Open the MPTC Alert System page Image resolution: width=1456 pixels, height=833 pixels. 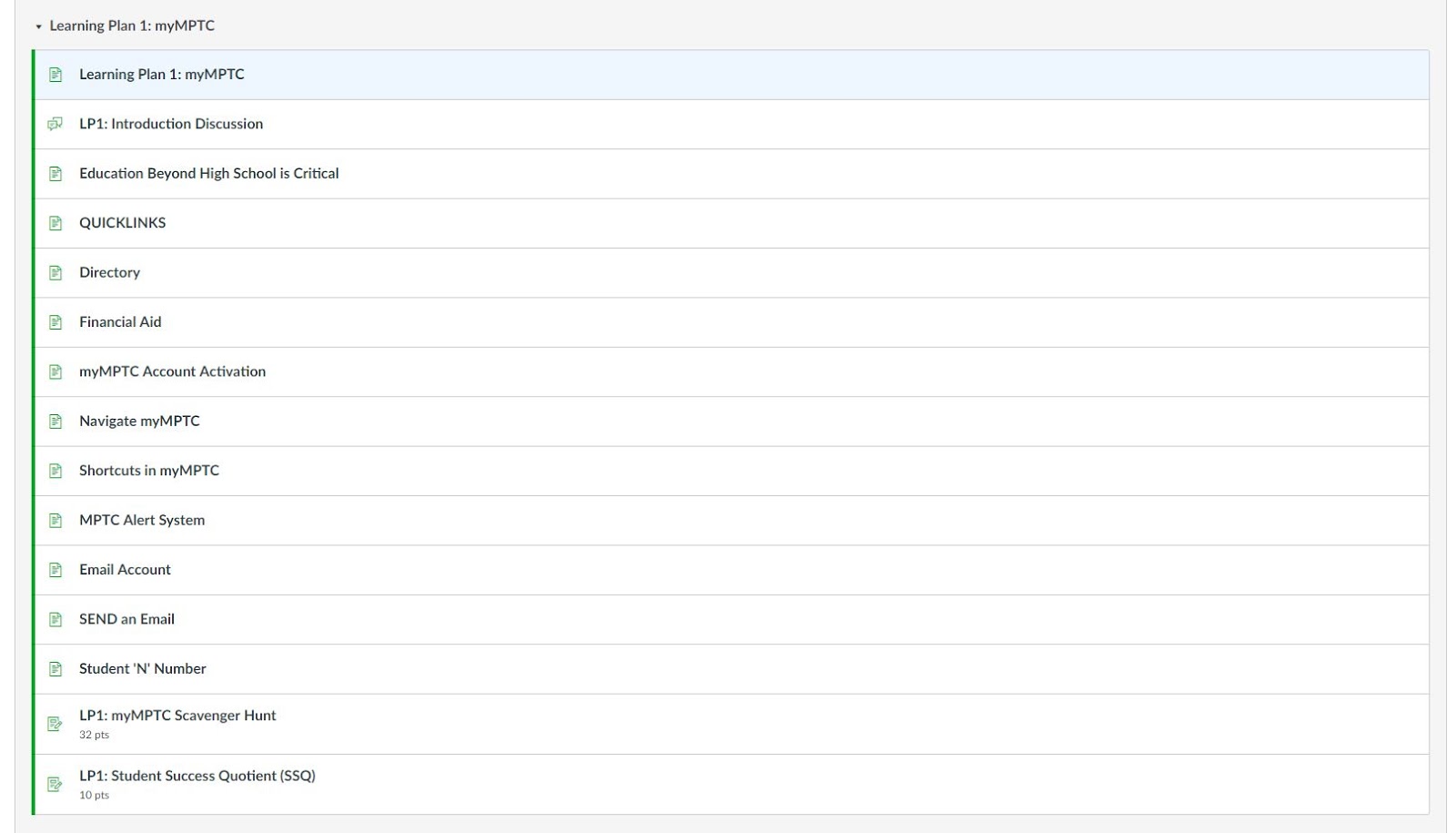click(142, 520)
